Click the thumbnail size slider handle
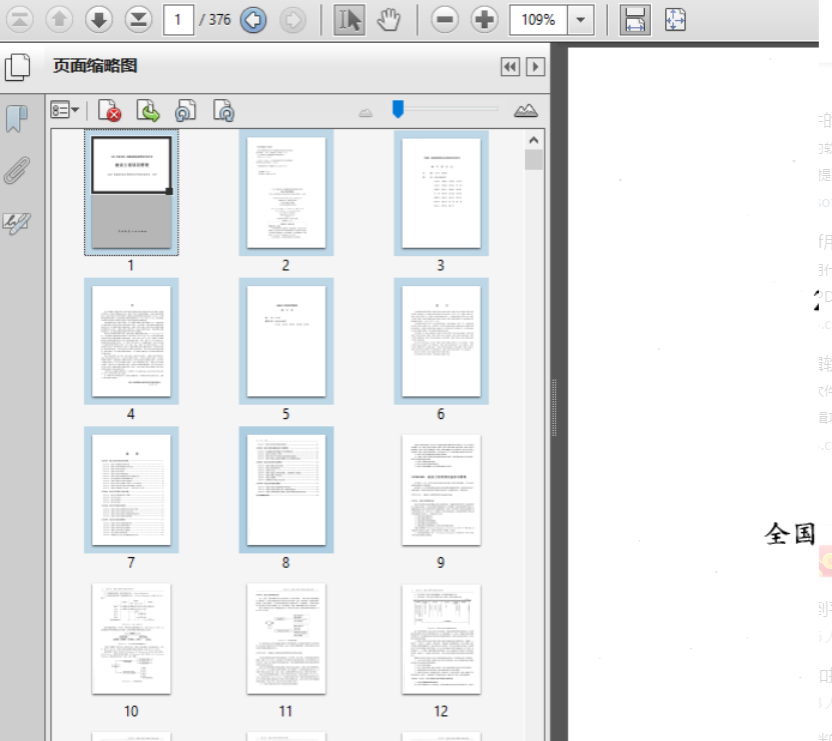 398,109
